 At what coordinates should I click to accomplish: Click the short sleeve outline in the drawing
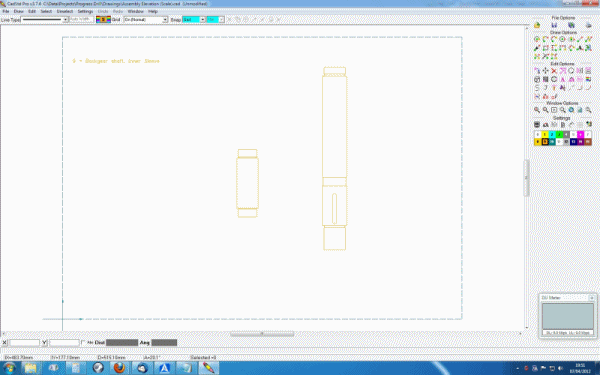pyautogui.click(x=247, y=183)
